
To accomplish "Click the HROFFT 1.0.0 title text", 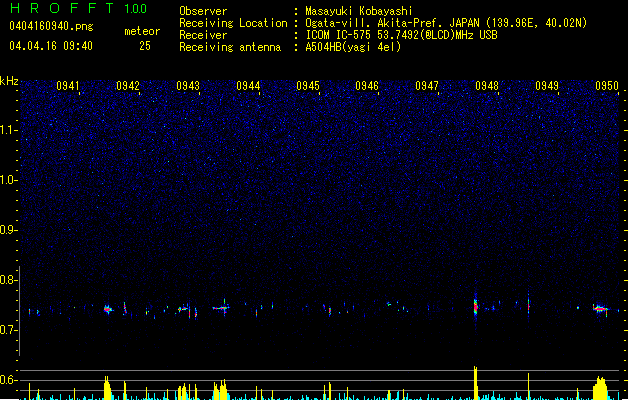I will (x=79, y=8).
